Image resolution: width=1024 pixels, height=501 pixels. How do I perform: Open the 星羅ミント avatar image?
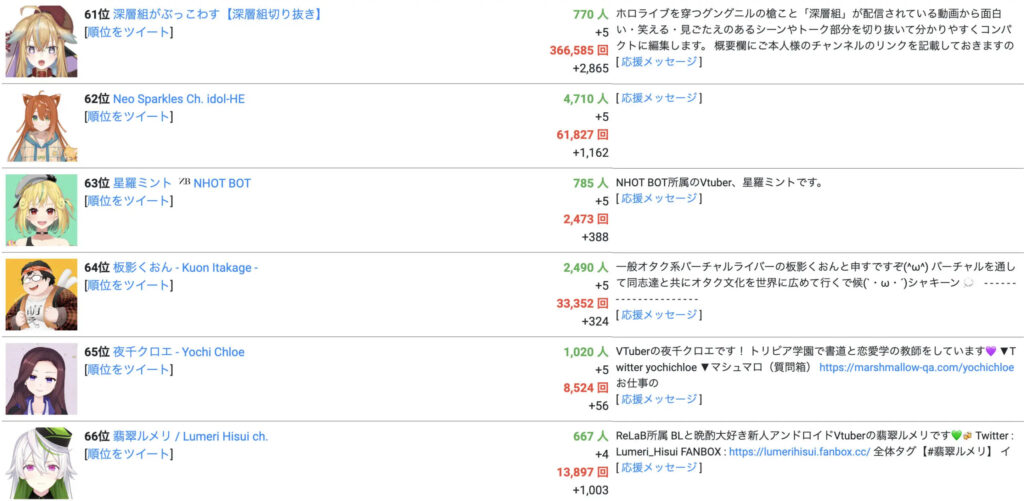pyautogui.click(x=41, y=210)
